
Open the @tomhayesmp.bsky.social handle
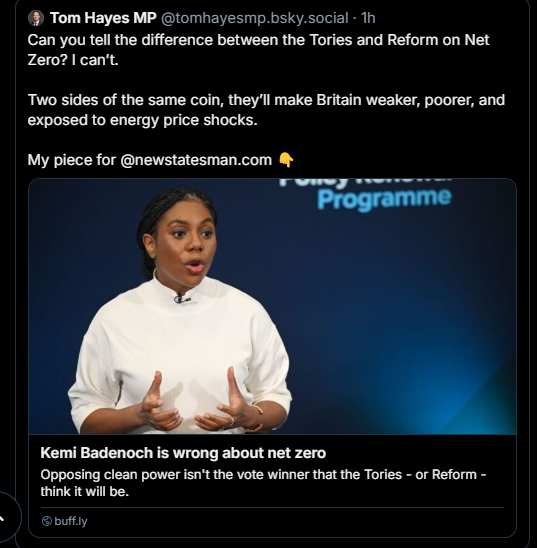point(255,18)
